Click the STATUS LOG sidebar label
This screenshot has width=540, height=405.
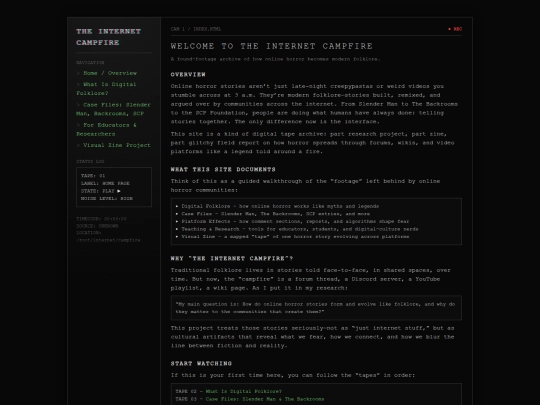90,162
